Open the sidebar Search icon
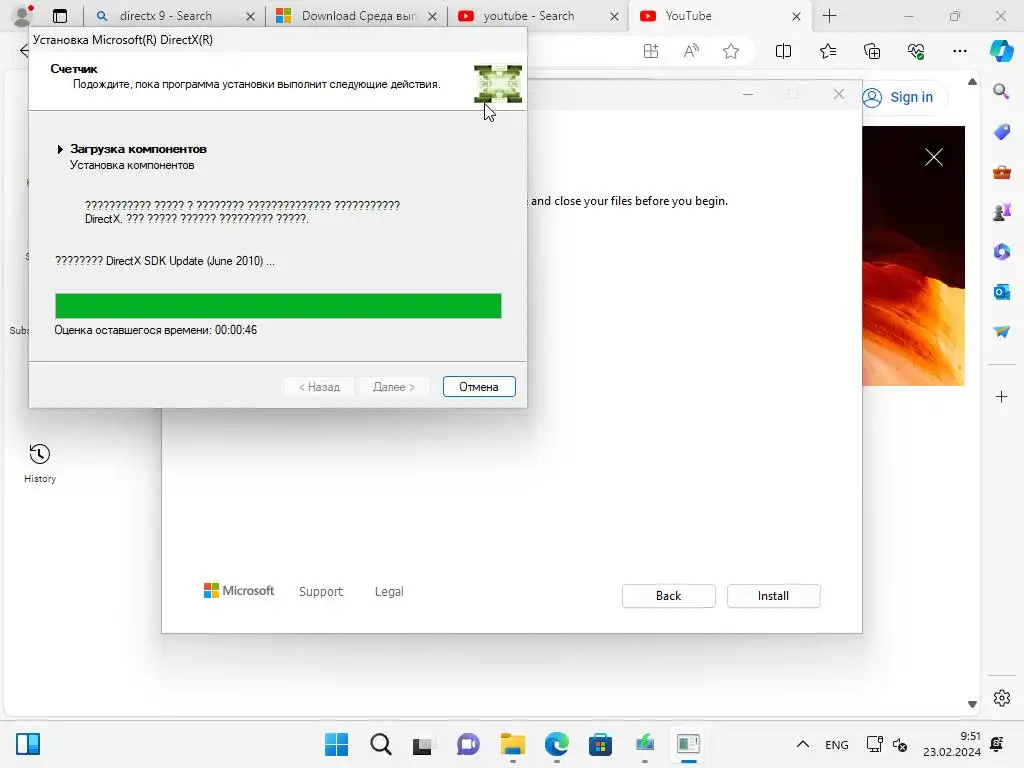Image resolution: width=1024 pixels, height=768 pixels. [1001, 91]
